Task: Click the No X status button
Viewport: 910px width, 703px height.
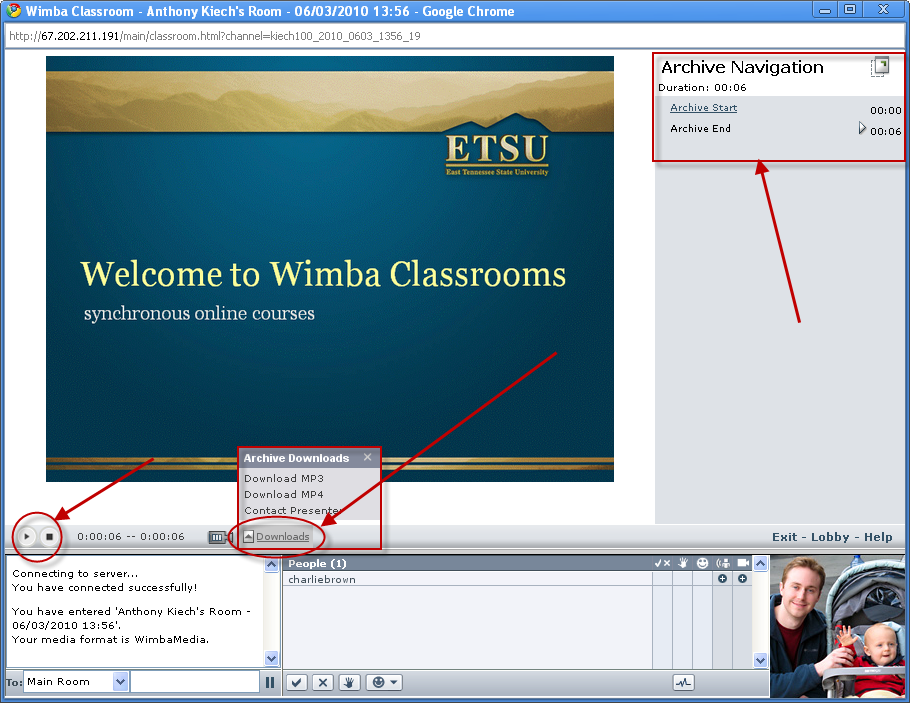Action: click(323, 682)
